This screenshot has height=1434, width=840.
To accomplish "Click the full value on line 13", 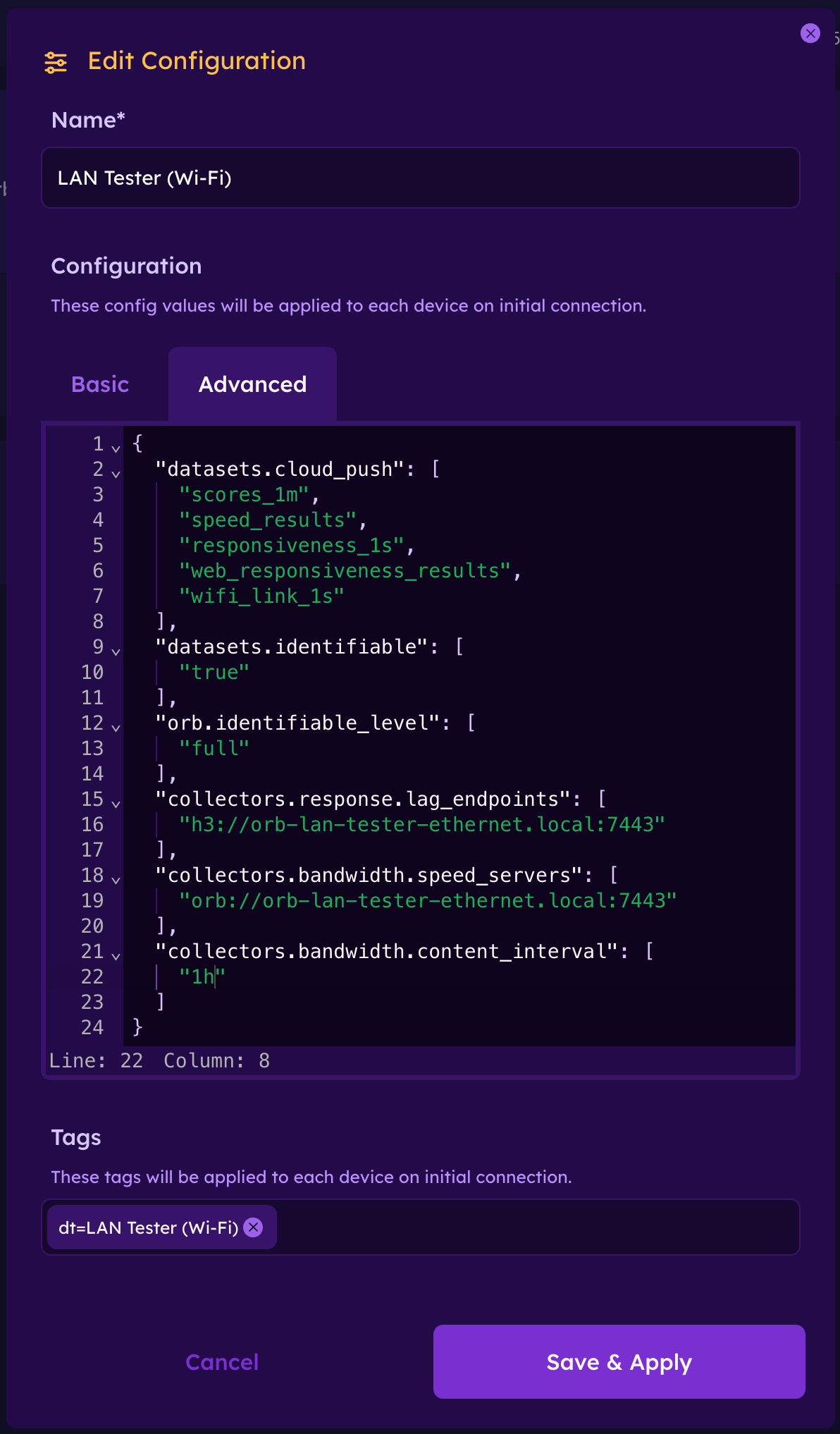I will 213,748.
